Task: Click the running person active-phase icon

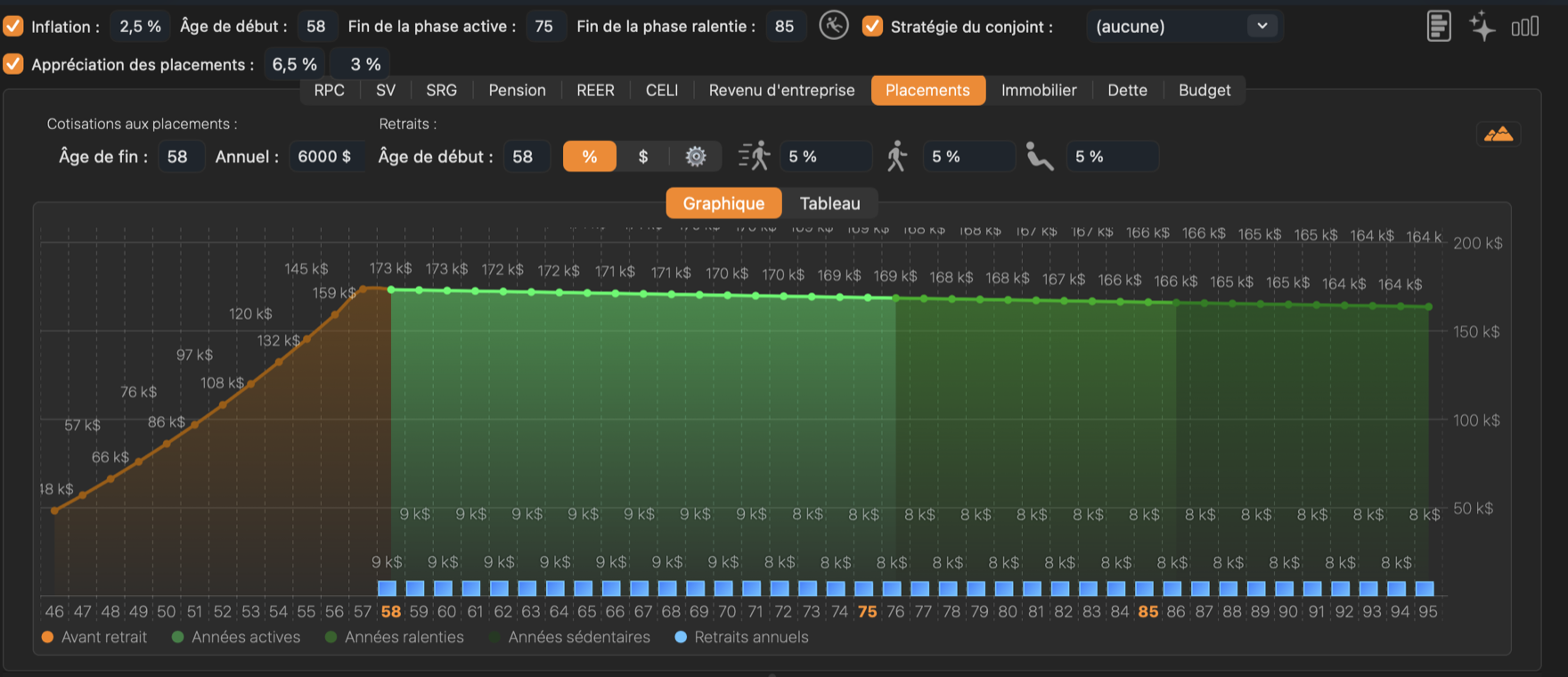Action: [755, 156]
